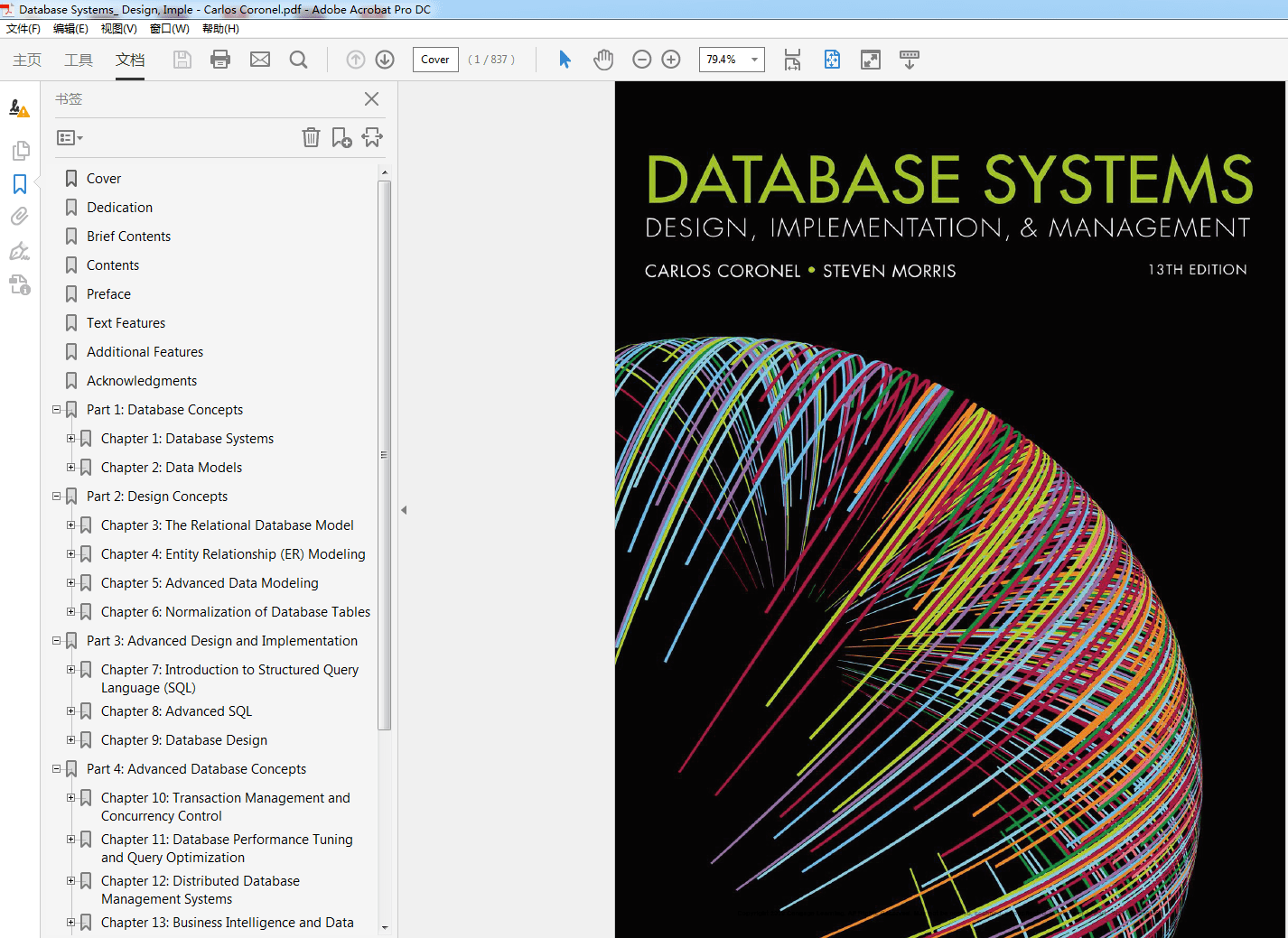Click Fit Page zoom icon
Image resolution: width=1288 pixels, height=938 pixels.
pos(831,60)
